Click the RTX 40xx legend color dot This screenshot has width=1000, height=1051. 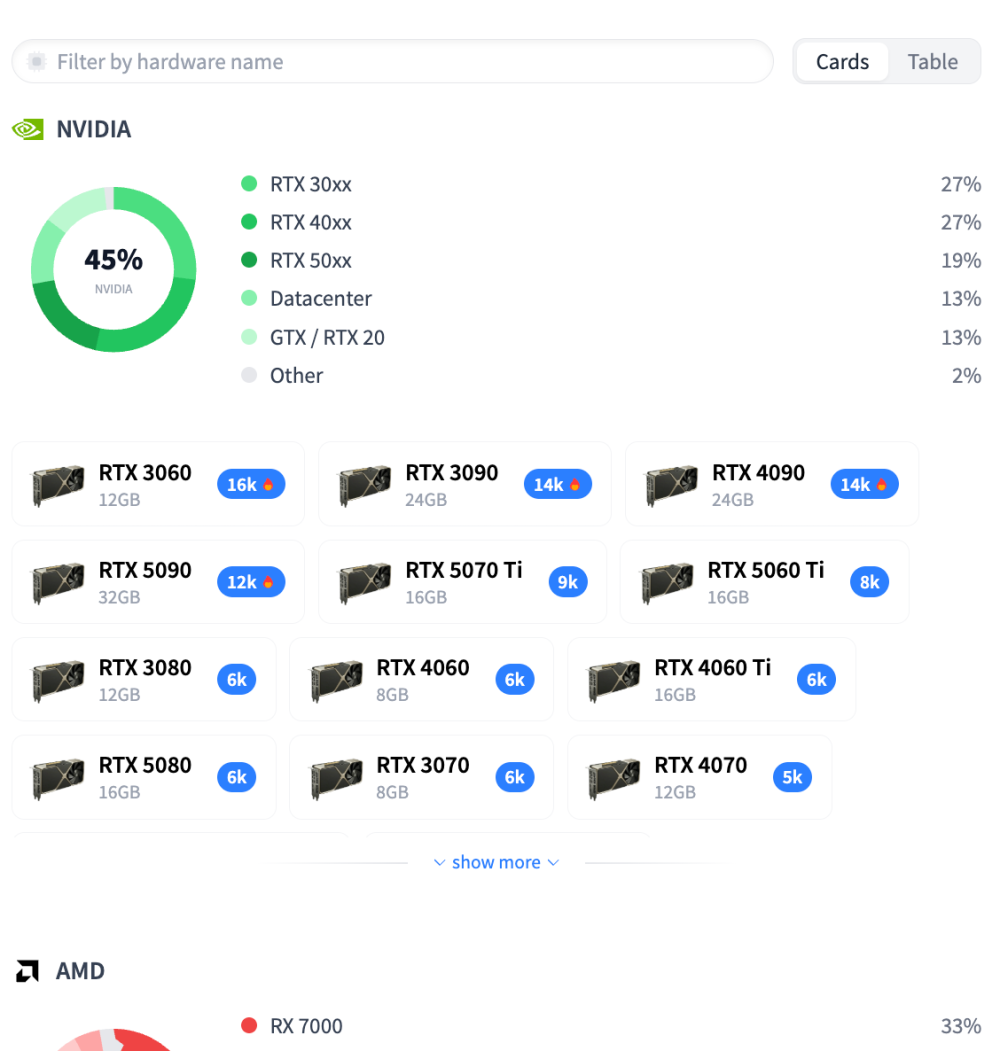(x=249, y=222)
